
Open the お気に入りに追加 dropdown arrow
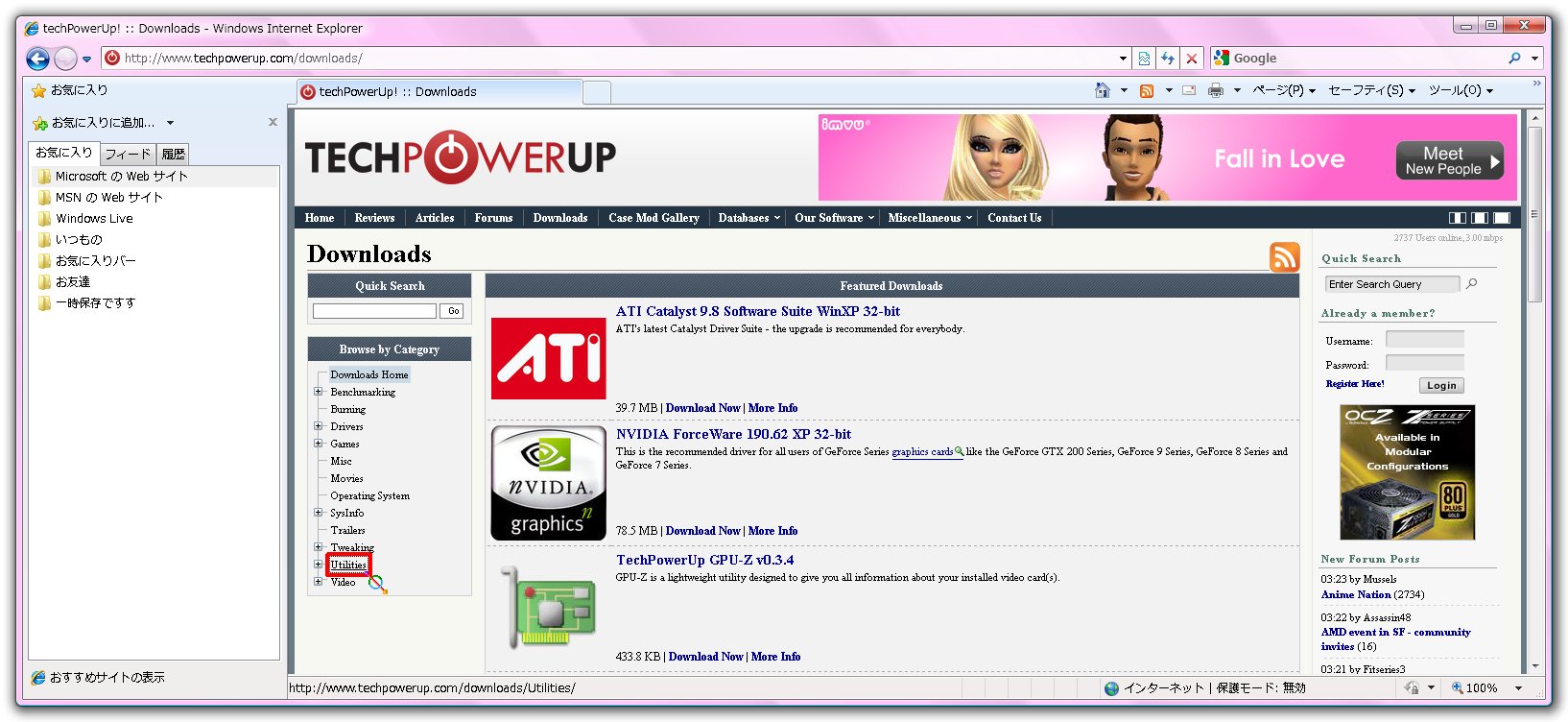pyautogui.click(x=170, y=123)
